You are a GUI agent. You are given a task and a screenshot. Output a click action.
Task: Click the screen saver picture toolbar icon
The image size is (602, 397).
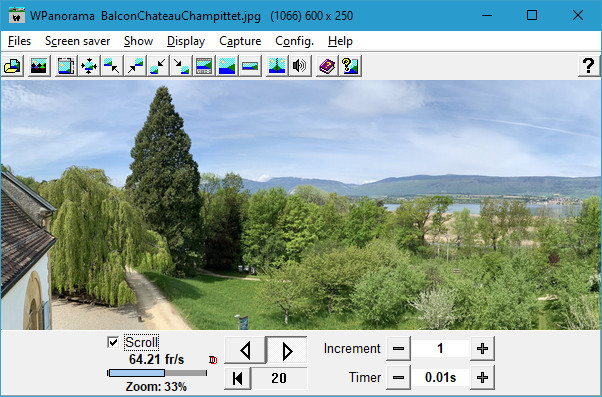[38, 66]
